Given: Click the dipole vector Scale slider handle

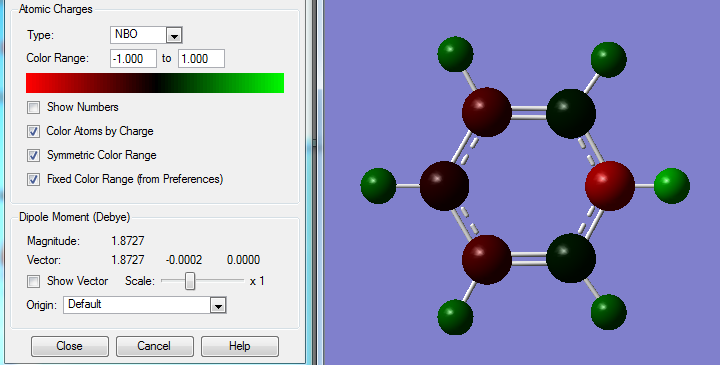Looking at the screenshot, I should [190, 281].
